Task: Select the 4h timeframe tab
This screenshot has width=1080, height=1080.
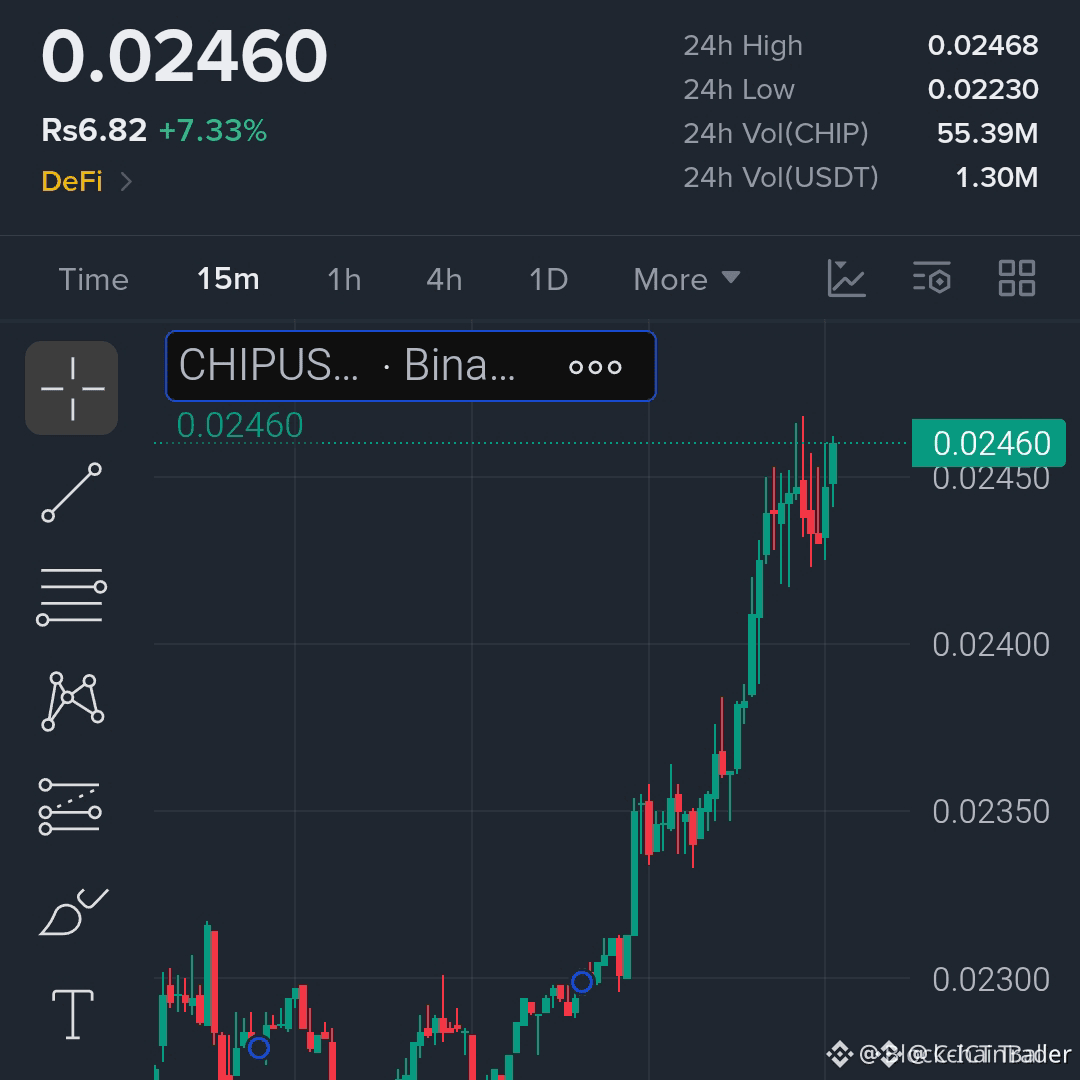Action: [444, 280]
